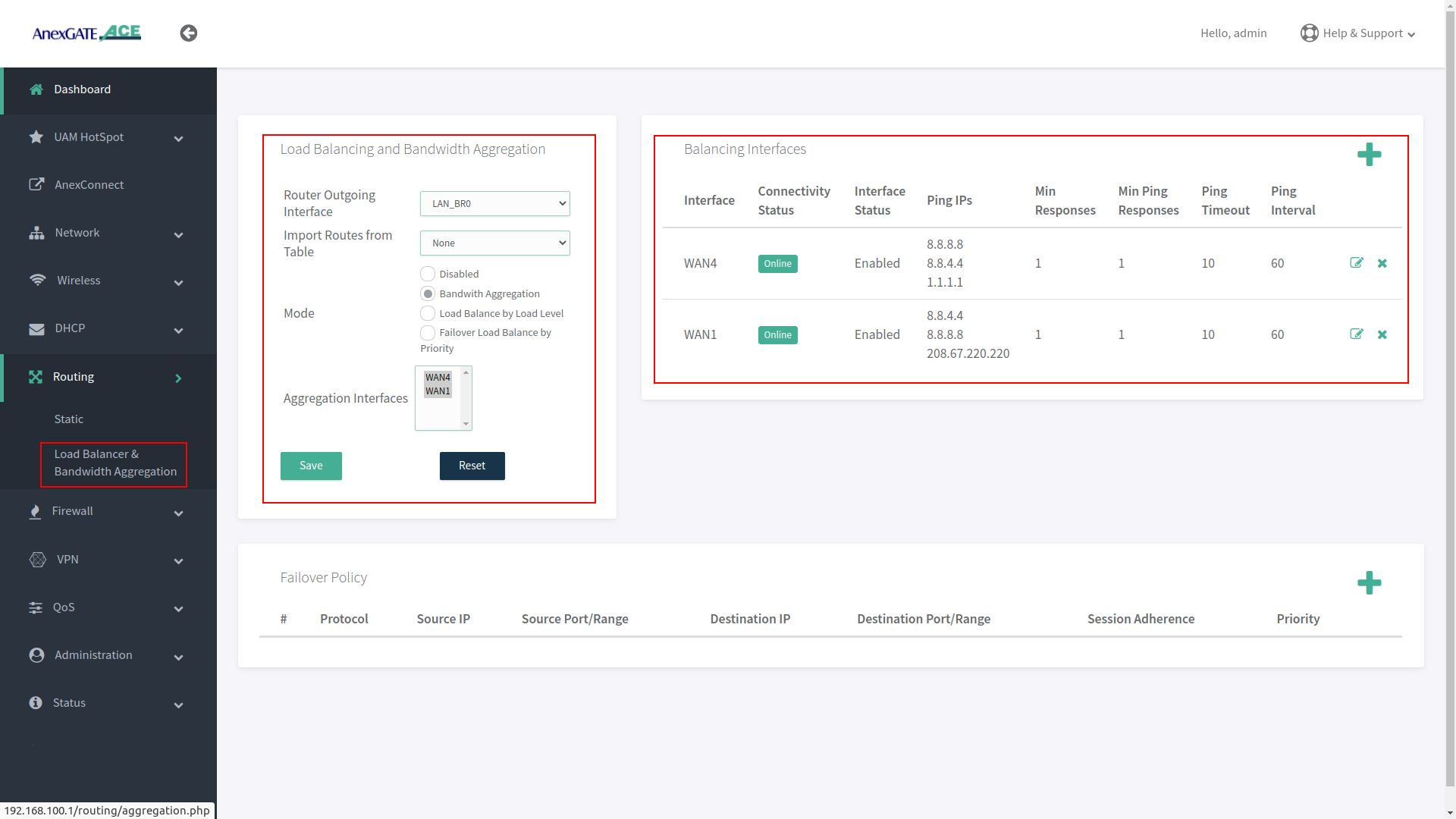This screenshot has height=819, width=1456.
Task: Click the back arrow in the header
Action: (x=188, y=33)
